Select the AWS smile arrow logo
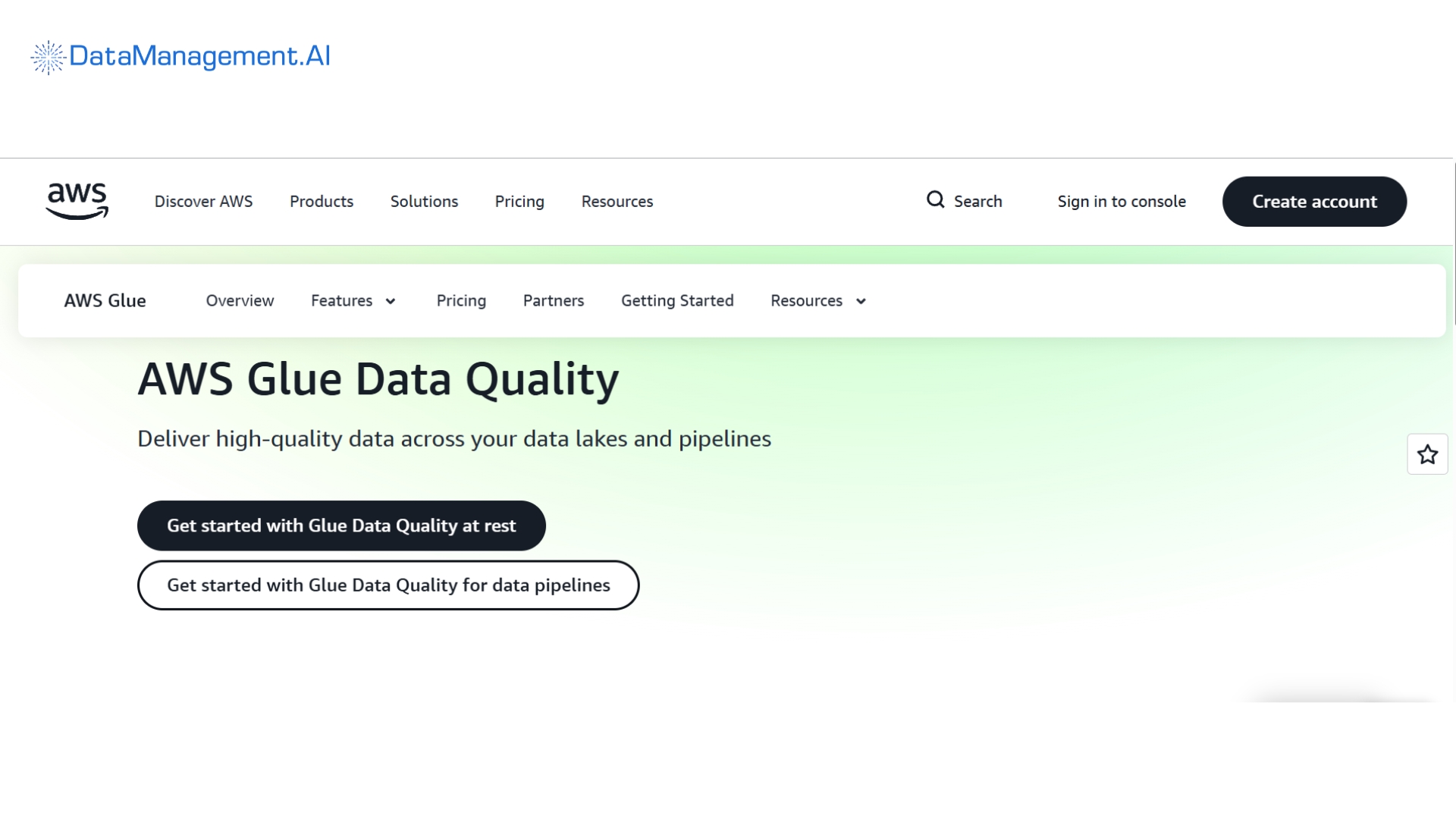This screenshot has height=819, width=1456. [77, 212]
